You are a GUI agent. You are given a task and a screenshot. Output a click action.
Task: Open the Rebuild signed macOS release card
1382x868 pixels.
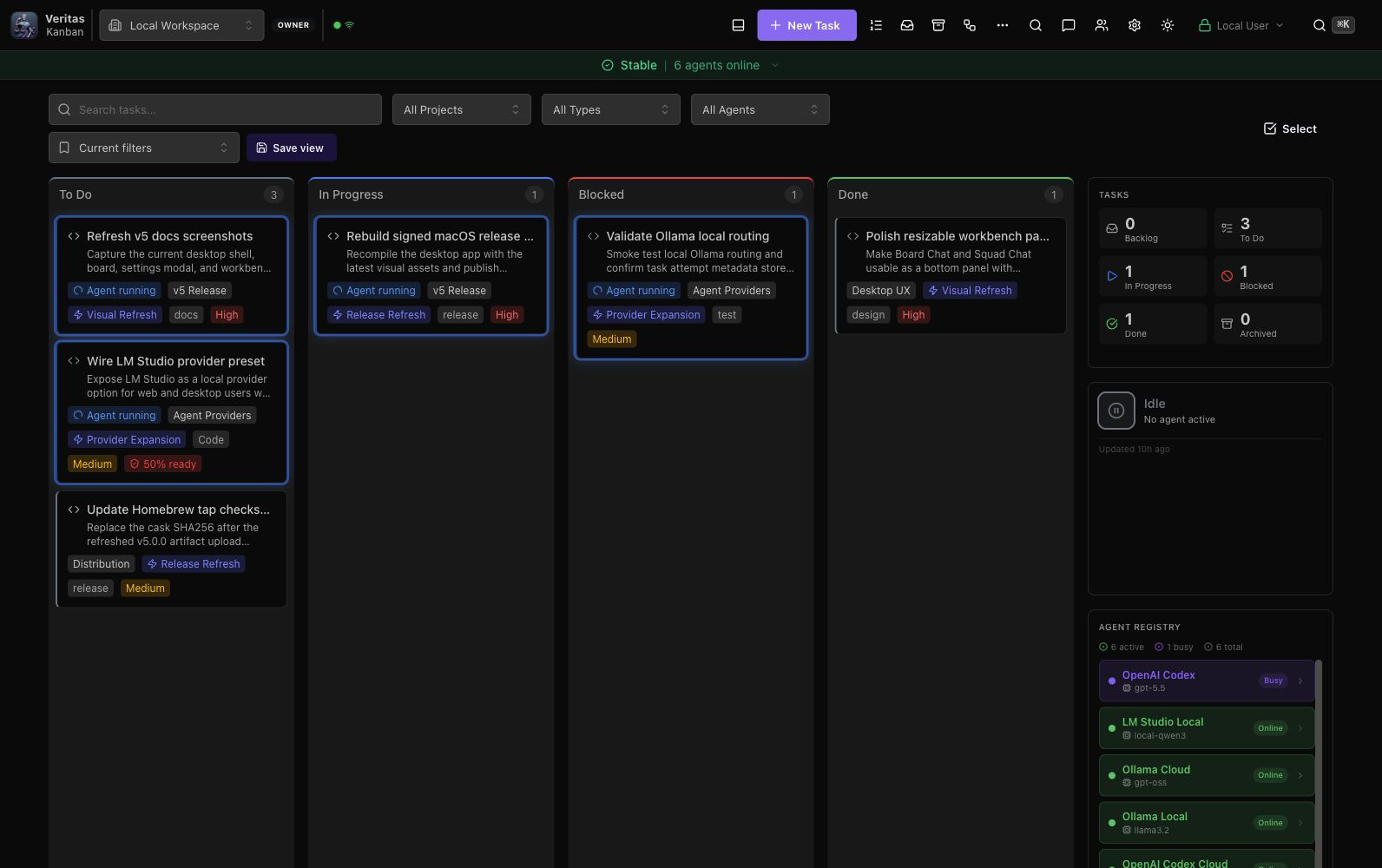(x=431, y=275)
